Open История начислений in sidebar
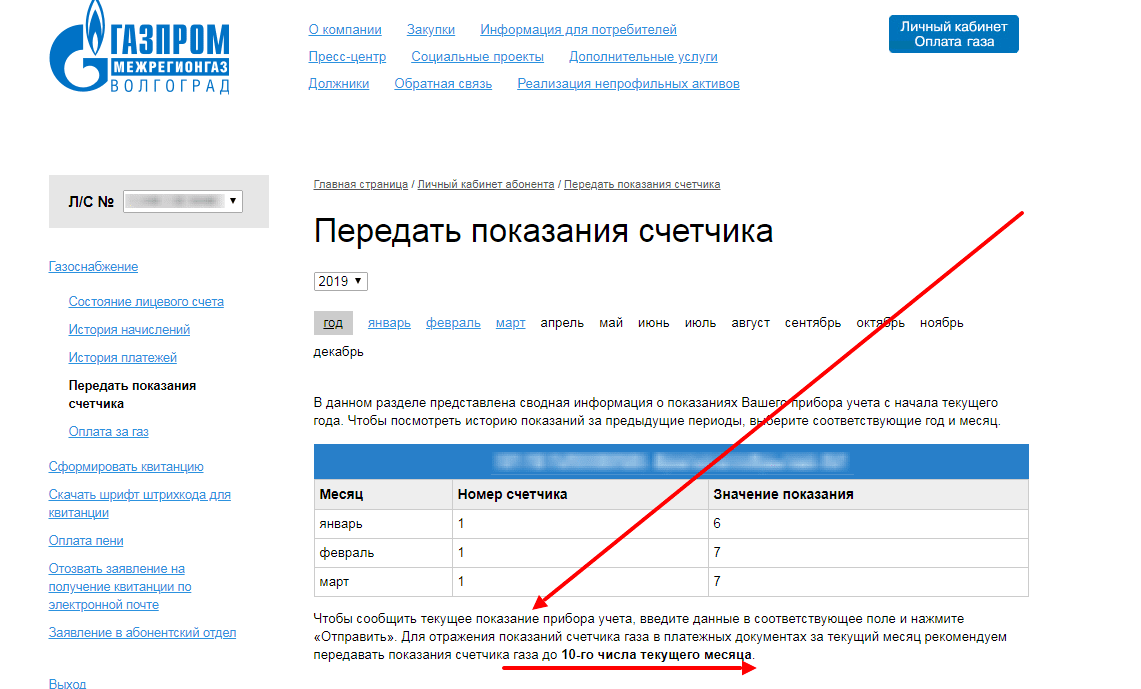1141x689 pixels. [130, 330]
